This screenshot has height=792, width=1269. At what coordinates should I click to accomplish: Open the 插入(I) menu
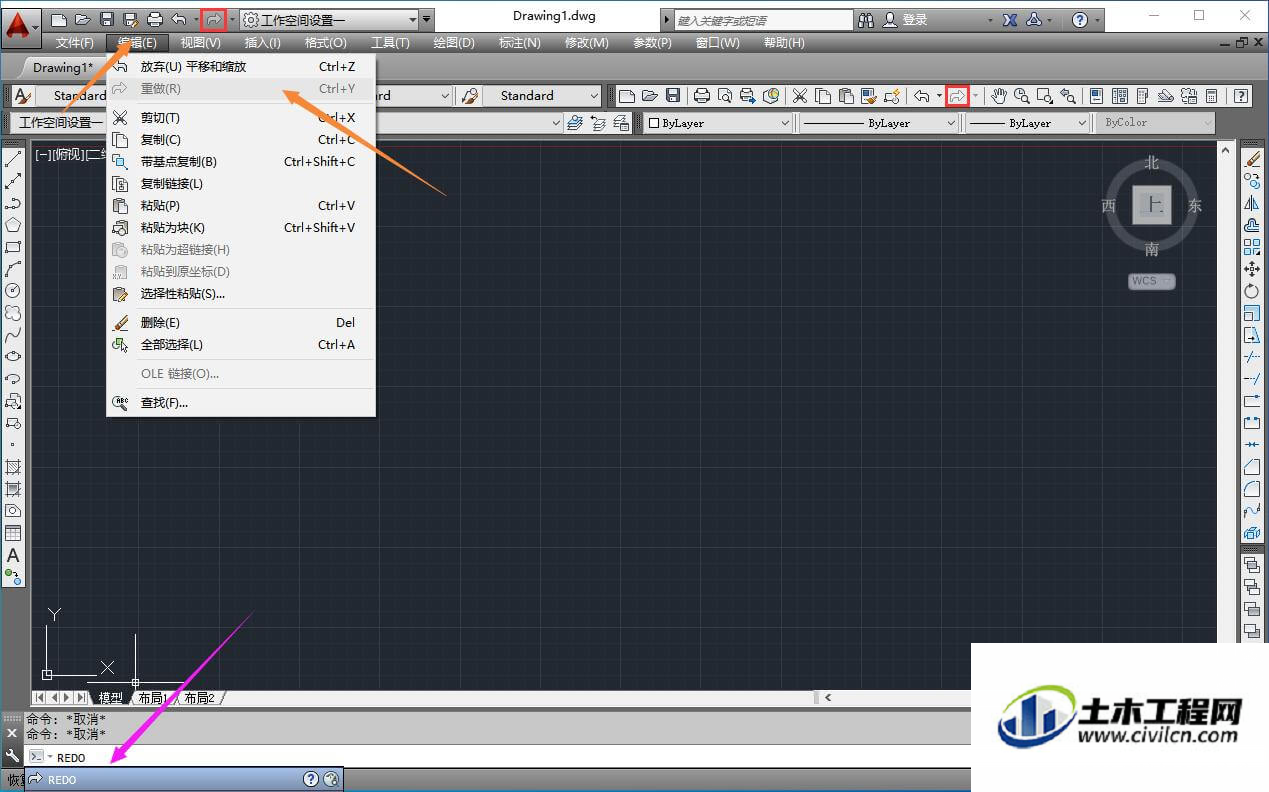pos(262,43)
